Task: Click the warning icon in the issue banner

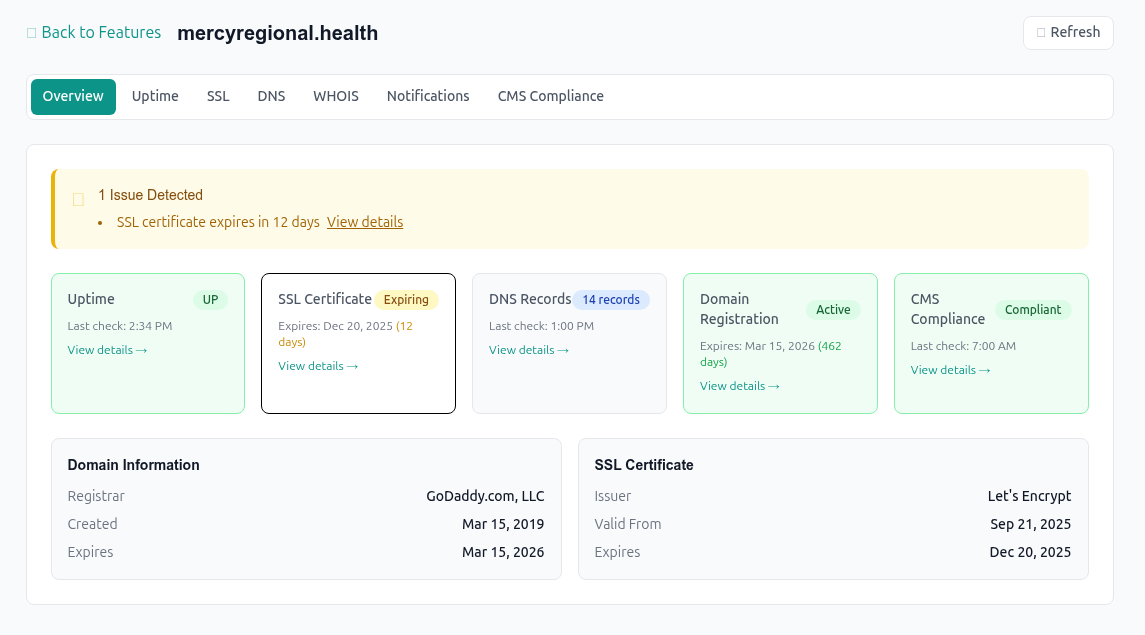Action: pos(77,199)
